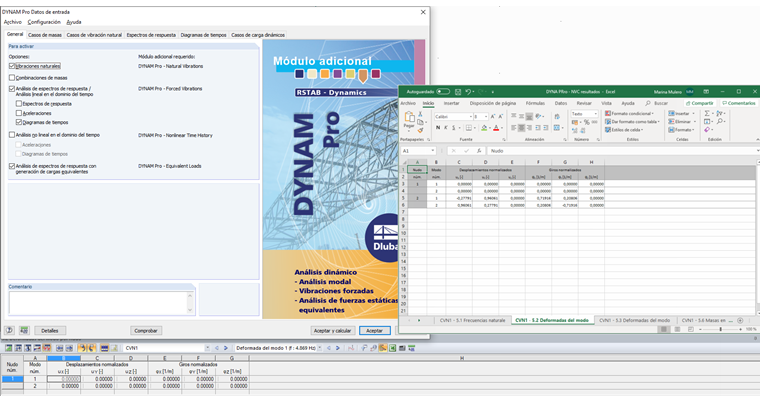Viewport: 760px width, 403px height.
Task: Click the insert function fx icon
Action: click(479, 151)
